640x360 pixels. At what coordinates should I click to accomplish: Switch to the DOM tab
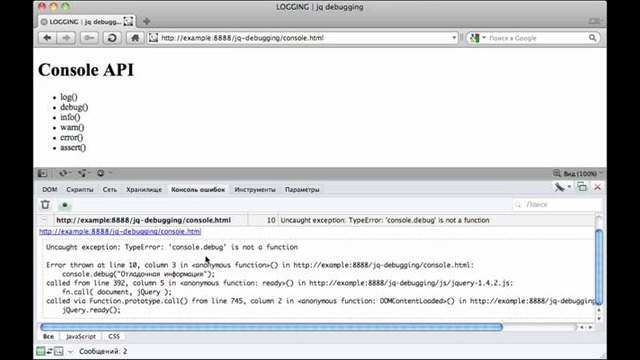[x=50, y=190]
